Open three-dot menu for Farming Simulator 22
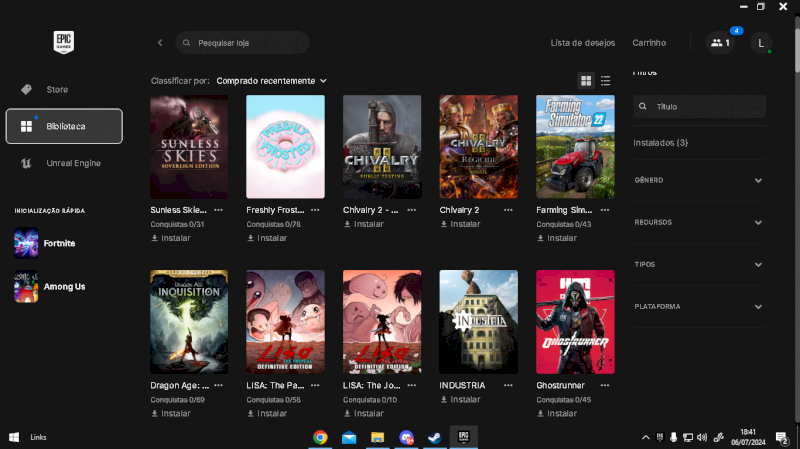The image size is (800, 449). (605, 210)
